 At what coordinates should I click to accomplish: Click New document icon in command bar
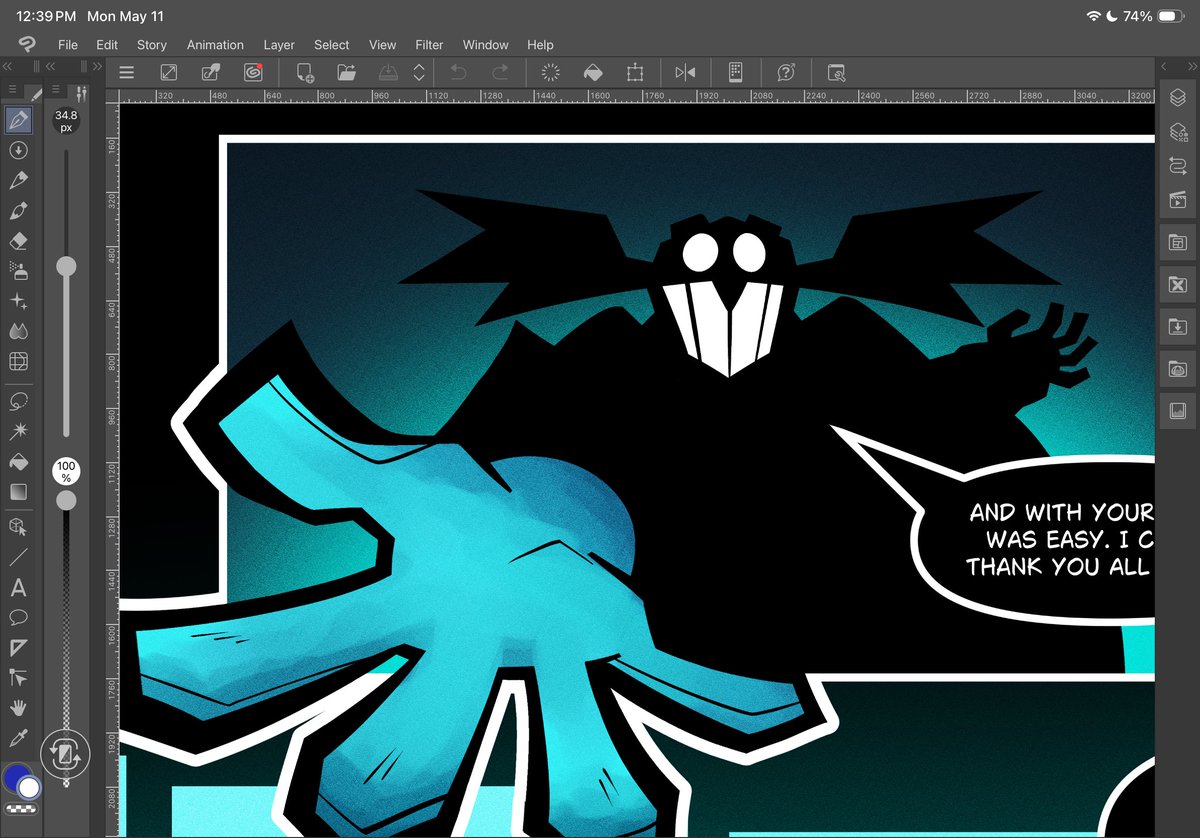click(x=305, y=72)
